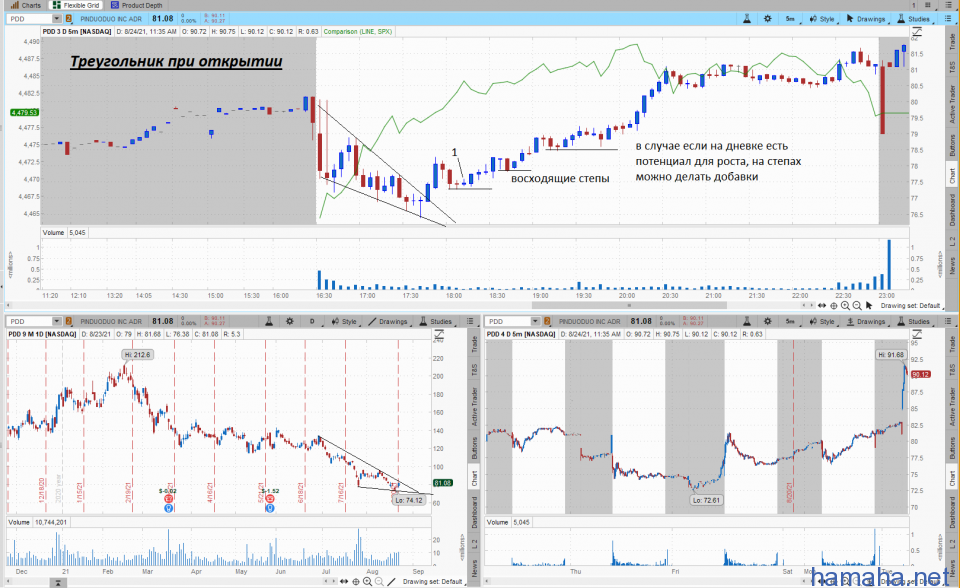This screenshot has height=588, width=960.
Task: Click Studies button in top chart toolbar
Action: pos(915,18)
